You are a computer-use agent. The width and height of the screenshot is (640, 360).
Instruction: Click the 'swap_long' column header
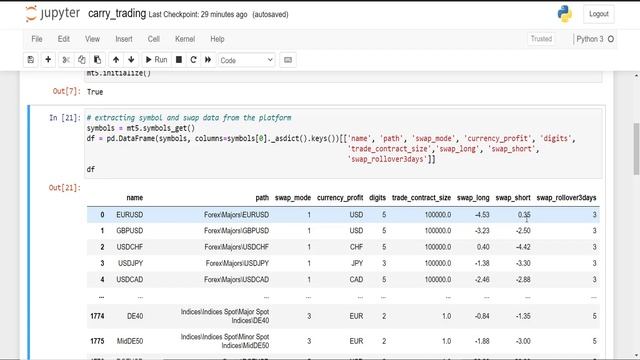pos(473,198)
